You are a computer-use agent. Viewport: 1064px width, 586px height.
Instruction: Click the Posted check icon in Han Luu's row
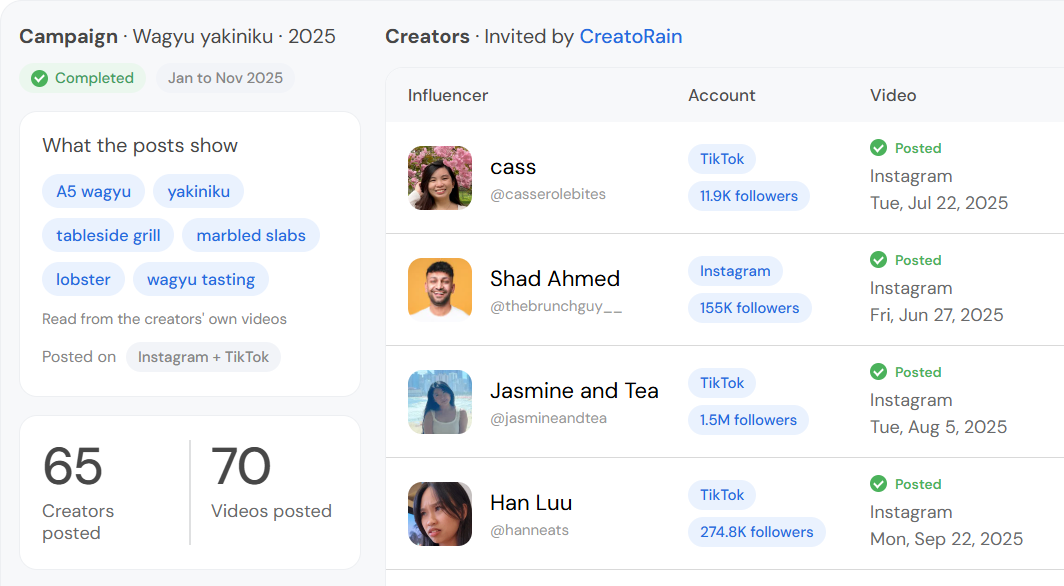(x=878, y=484)
